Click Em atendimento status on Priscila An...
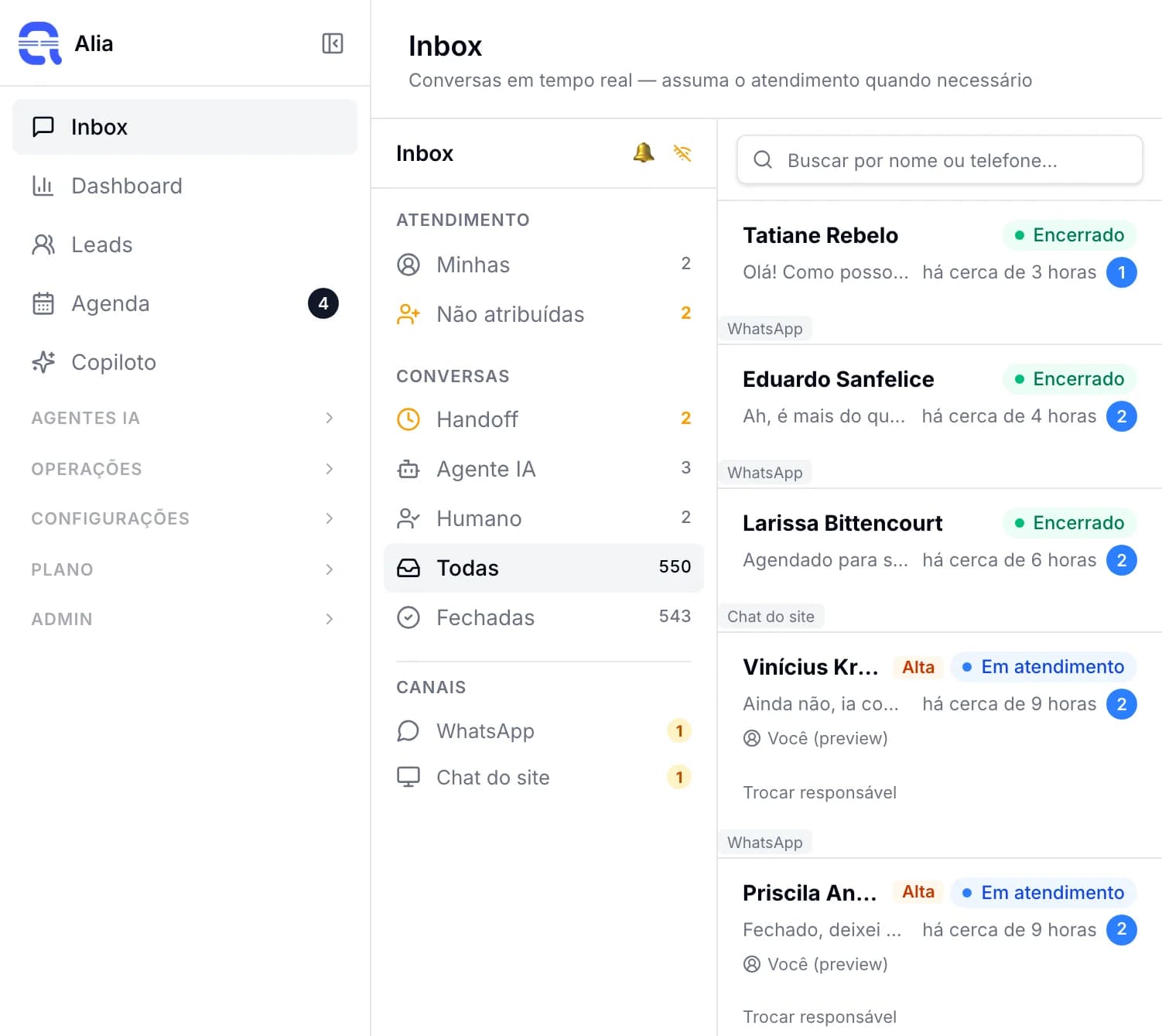 (1043, 893)
